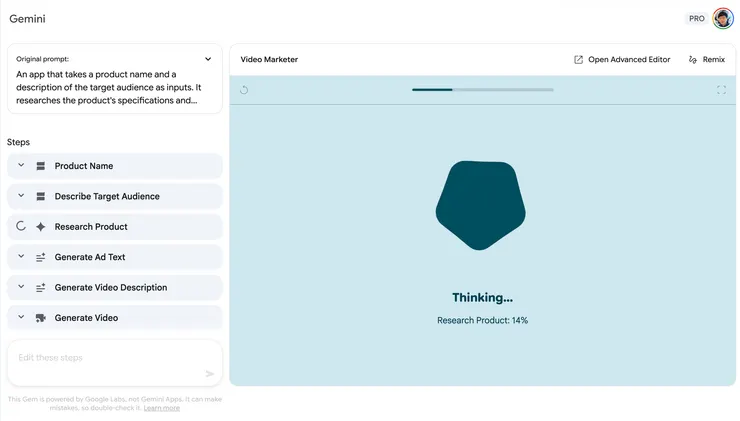The image size is (740, 421).
Task: Click the Generate Video Description icon
Action: click(x=41, y=287)
